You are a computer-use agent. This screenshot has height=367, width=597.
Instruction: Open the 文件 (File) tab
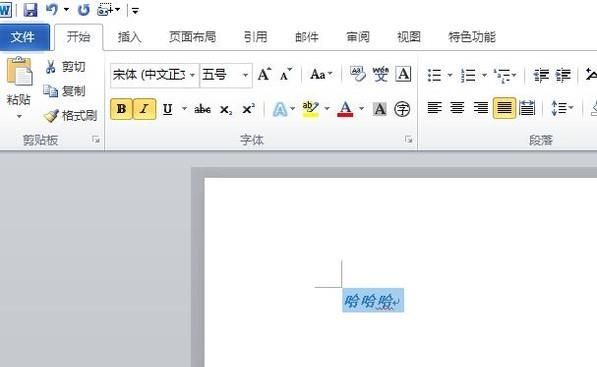24,37
